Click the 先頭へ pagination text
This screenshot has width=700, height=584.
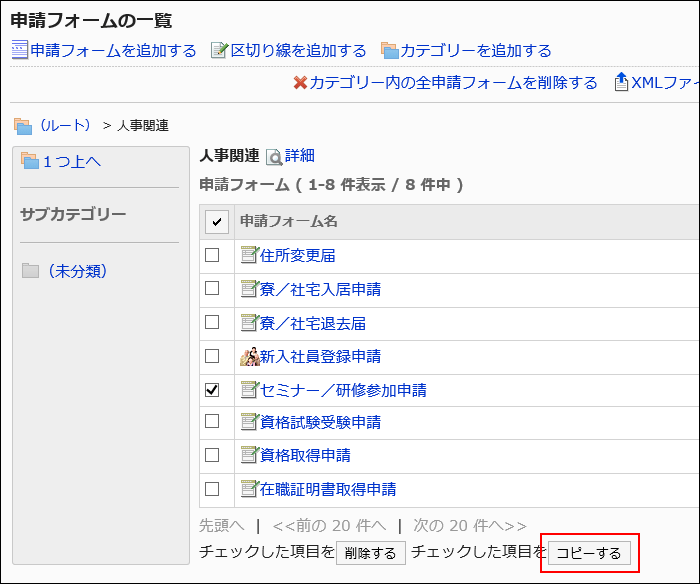(x=222, y=526)
